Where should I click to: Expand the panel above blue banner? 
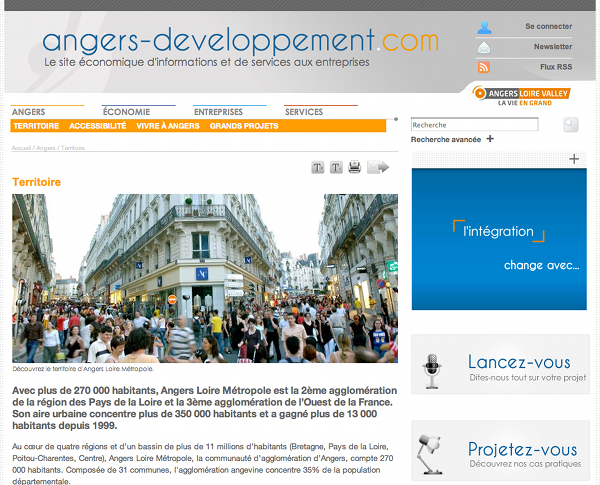click(x=574, y=159)
